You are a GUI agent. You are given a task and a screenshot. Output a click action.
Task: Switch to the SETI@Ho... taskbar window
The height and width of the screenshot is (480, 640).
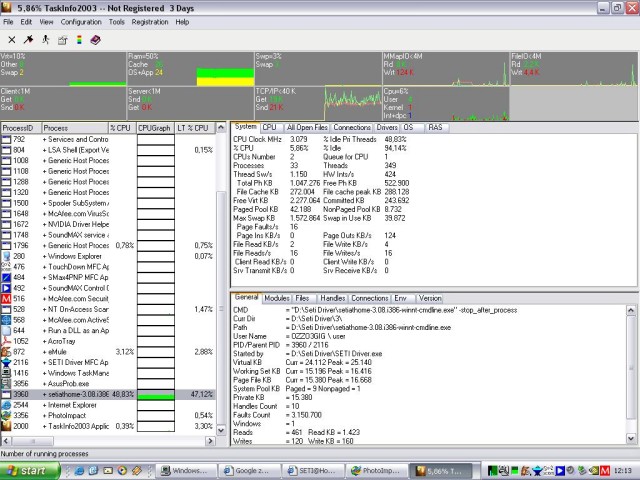[x=313, y=471]
